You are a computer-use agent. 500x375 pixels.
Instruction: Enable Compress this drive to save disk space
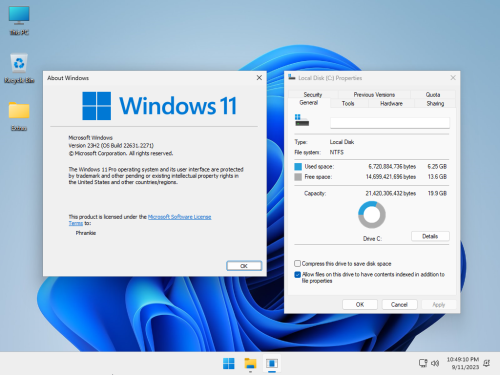click(x=298, y=264)
